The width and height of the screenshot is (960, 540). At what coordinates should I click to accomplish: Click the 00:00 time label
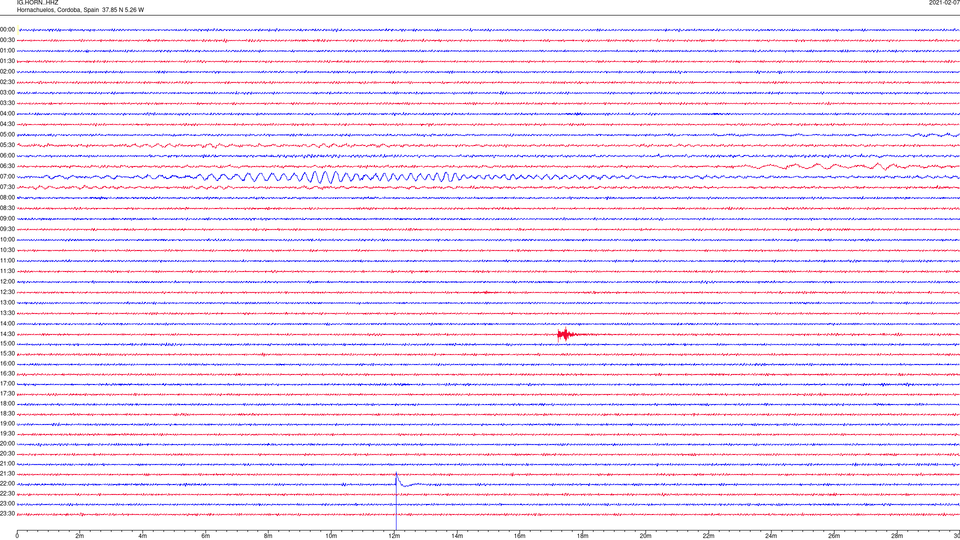coord(7,29)
